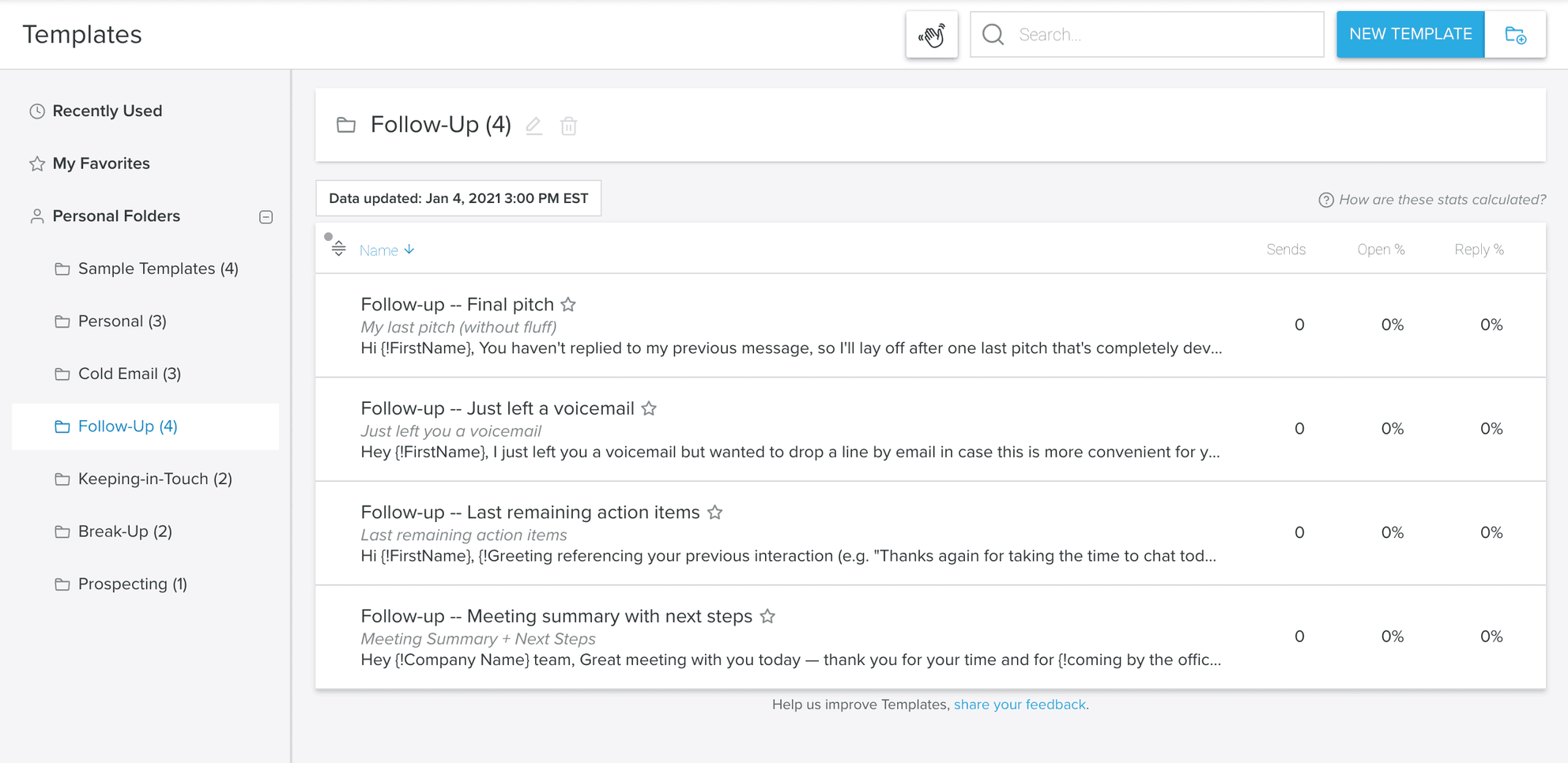Click the person icon beside Personal Folders
This screenshot has height=763, width=1568.
35,216
